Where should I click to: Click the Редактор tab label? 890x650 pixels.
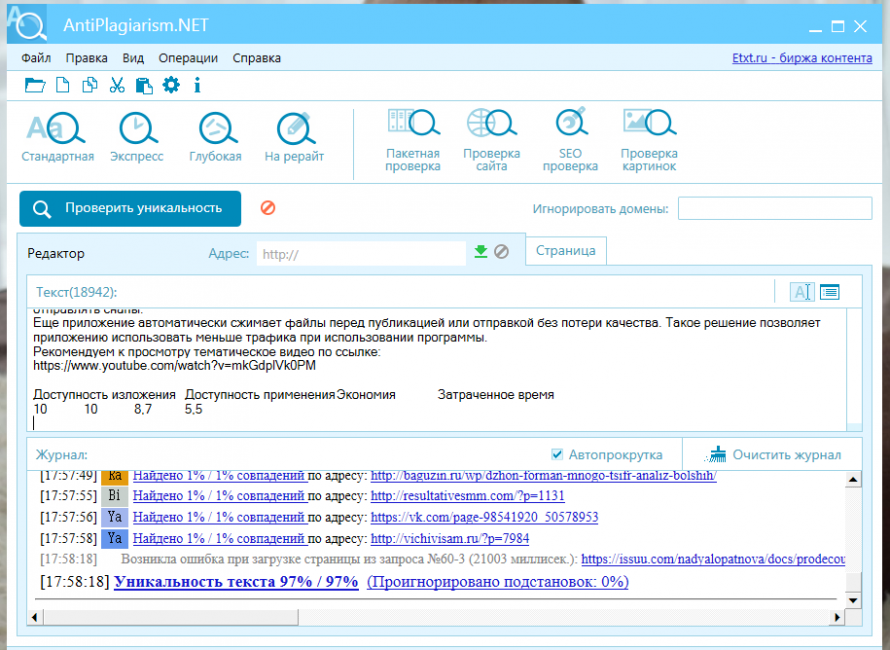[56, 253]
